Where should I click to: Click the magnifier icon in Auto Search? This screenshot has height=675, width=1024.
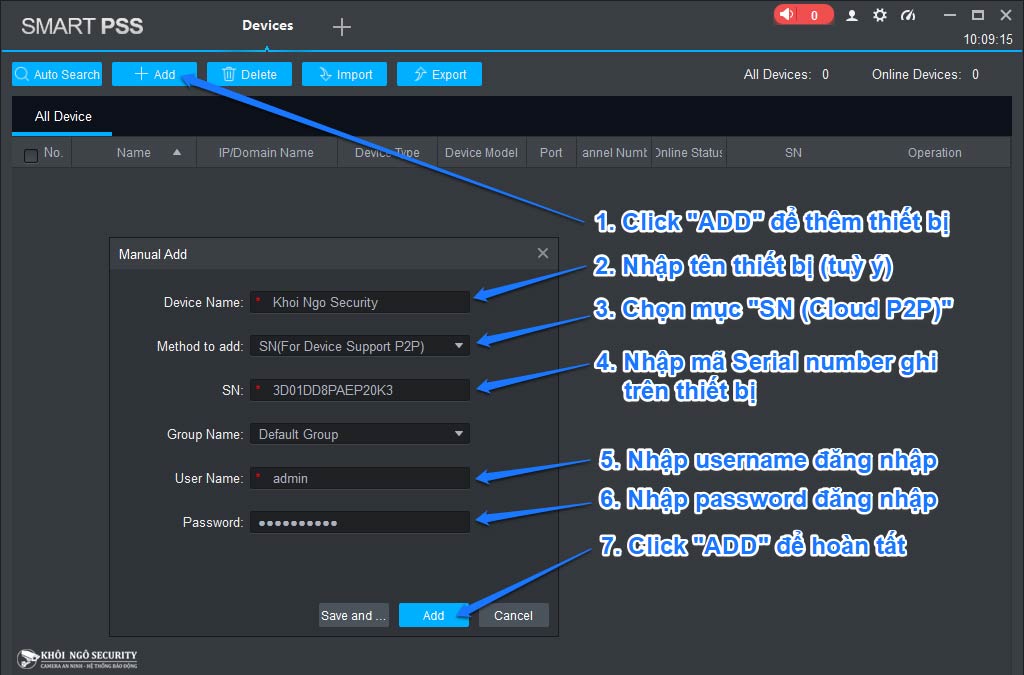[22, 74]
